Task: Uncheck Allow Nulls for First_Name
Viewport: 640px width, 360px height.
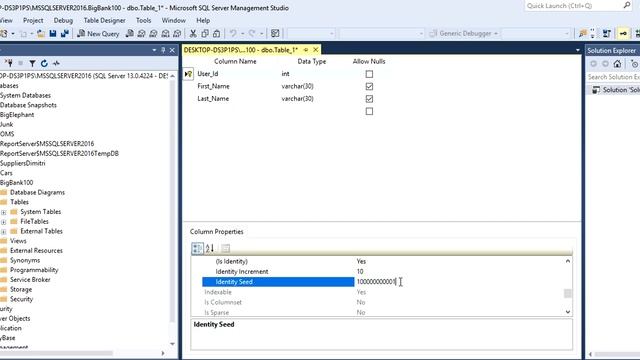Action: pos(369,87)
